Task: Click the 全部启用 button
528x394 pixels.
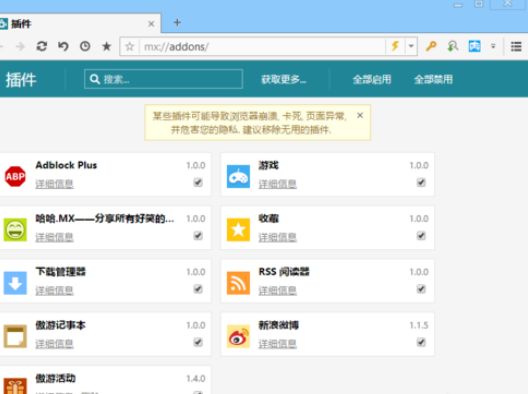Action: [372, 79]
